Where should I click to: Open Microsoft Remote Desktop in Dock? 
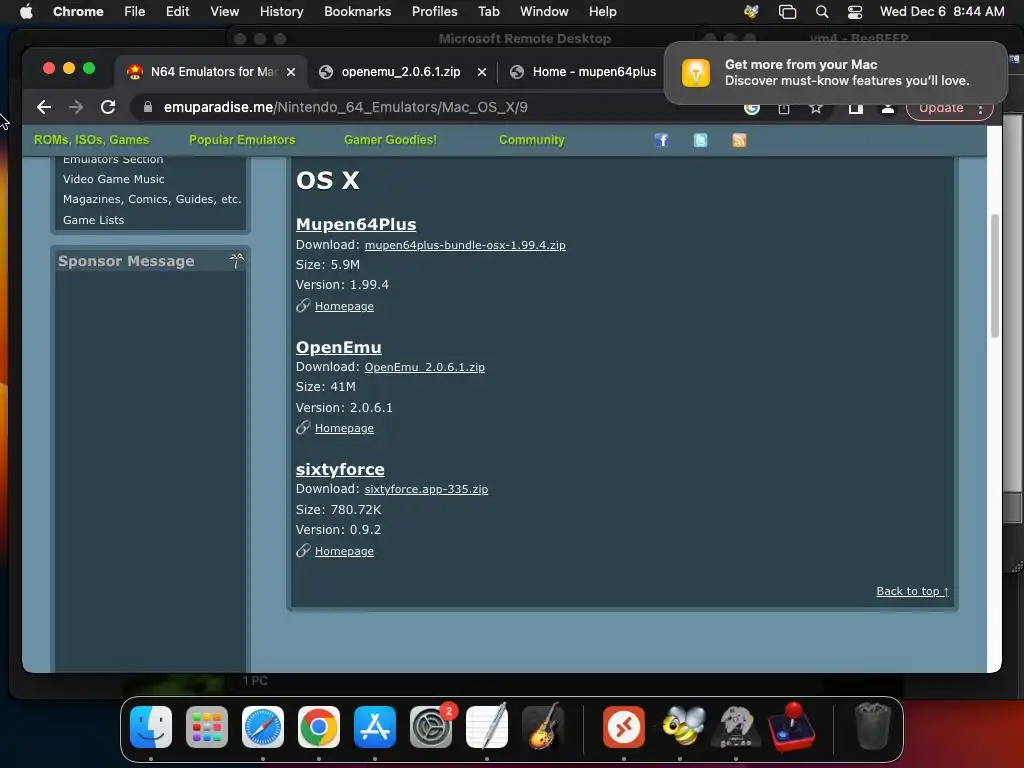pyautogui.click(x=624, y=727)
